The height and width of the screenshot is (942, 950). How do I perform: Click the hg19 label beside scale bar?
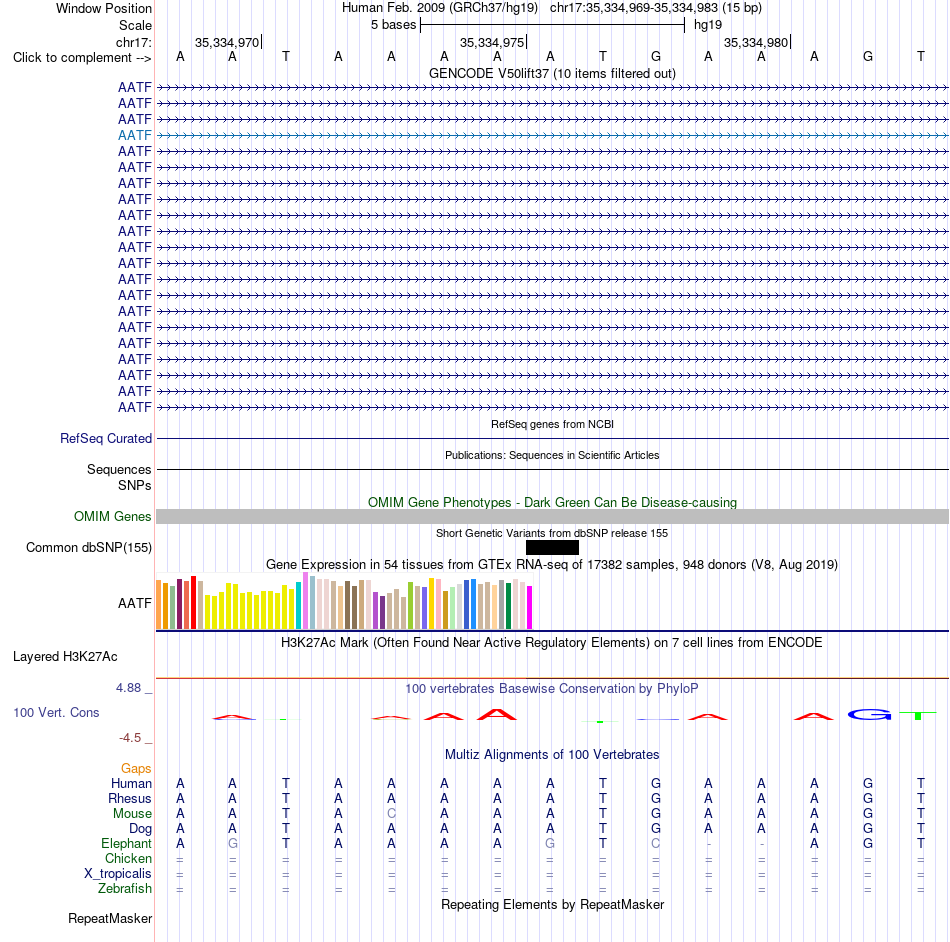(x=708, y=25)
